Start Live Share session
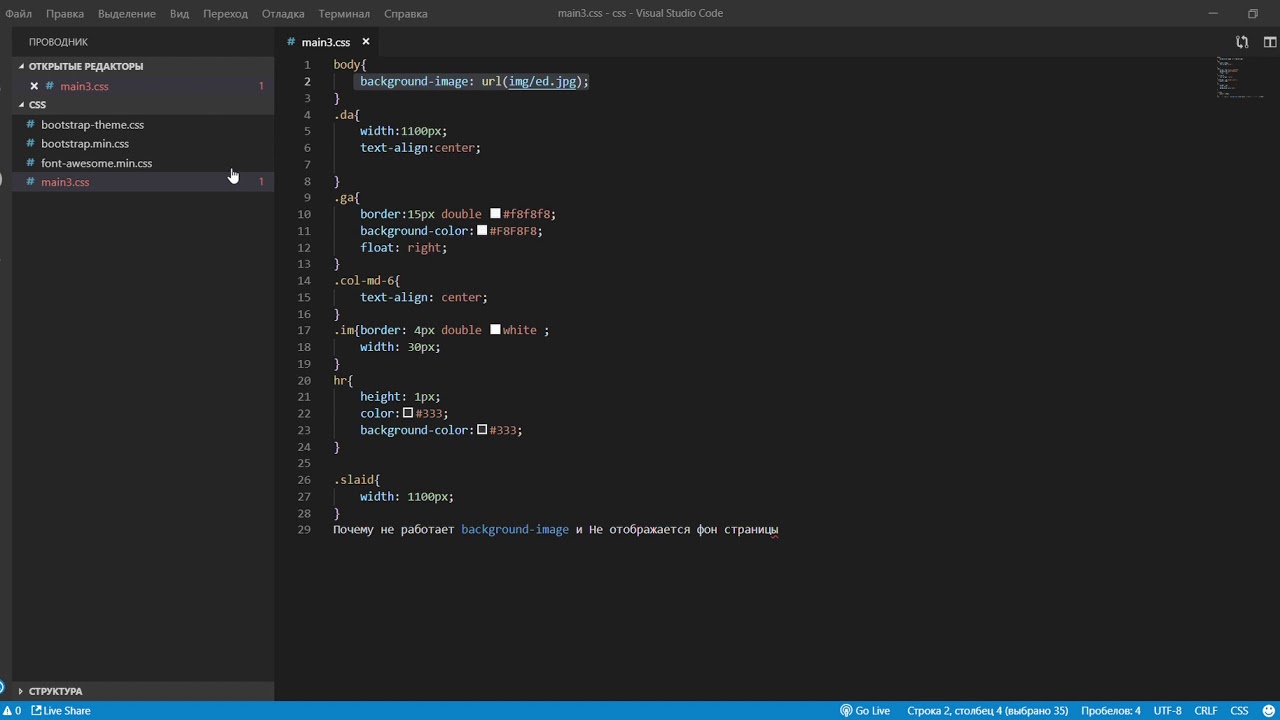1280x720 pixels. [x=61, y=711]
